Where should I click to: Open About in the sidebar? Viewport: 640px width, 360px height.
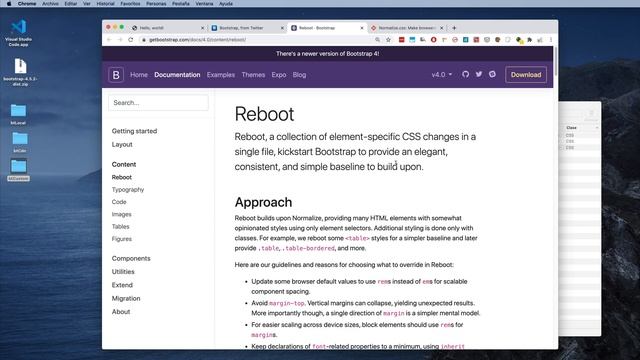click(121, 311)
